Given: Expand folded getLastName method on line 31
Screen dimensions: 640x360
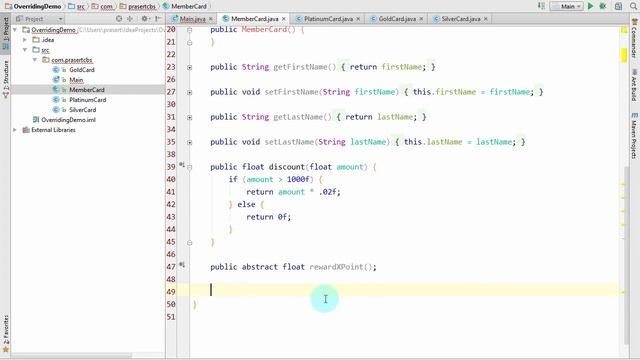Looking at the screenshot, I should [x=189, y=118].
